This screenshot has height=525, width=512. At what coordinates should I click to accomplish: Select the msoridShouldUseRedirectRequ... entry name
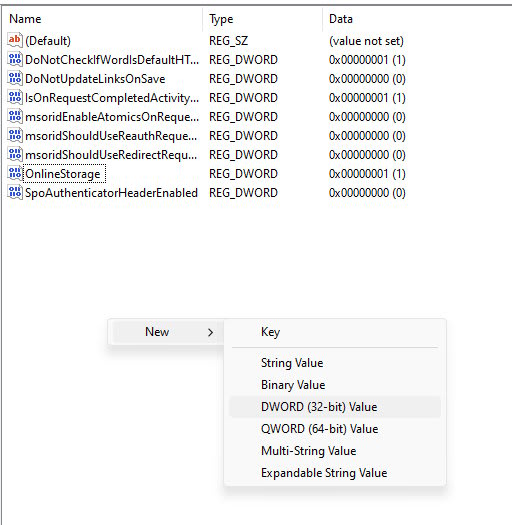point(111,155)
